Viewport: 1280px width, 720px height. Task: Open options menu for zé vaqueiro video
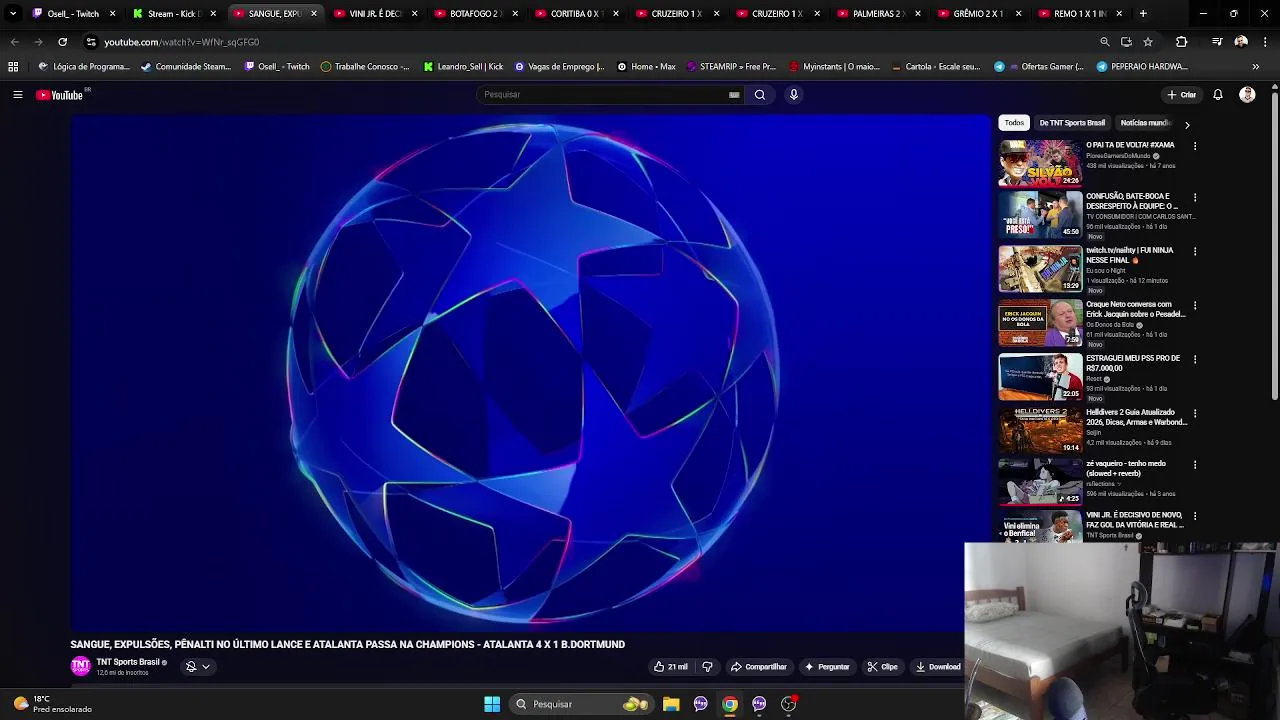tap(1195, 465)
